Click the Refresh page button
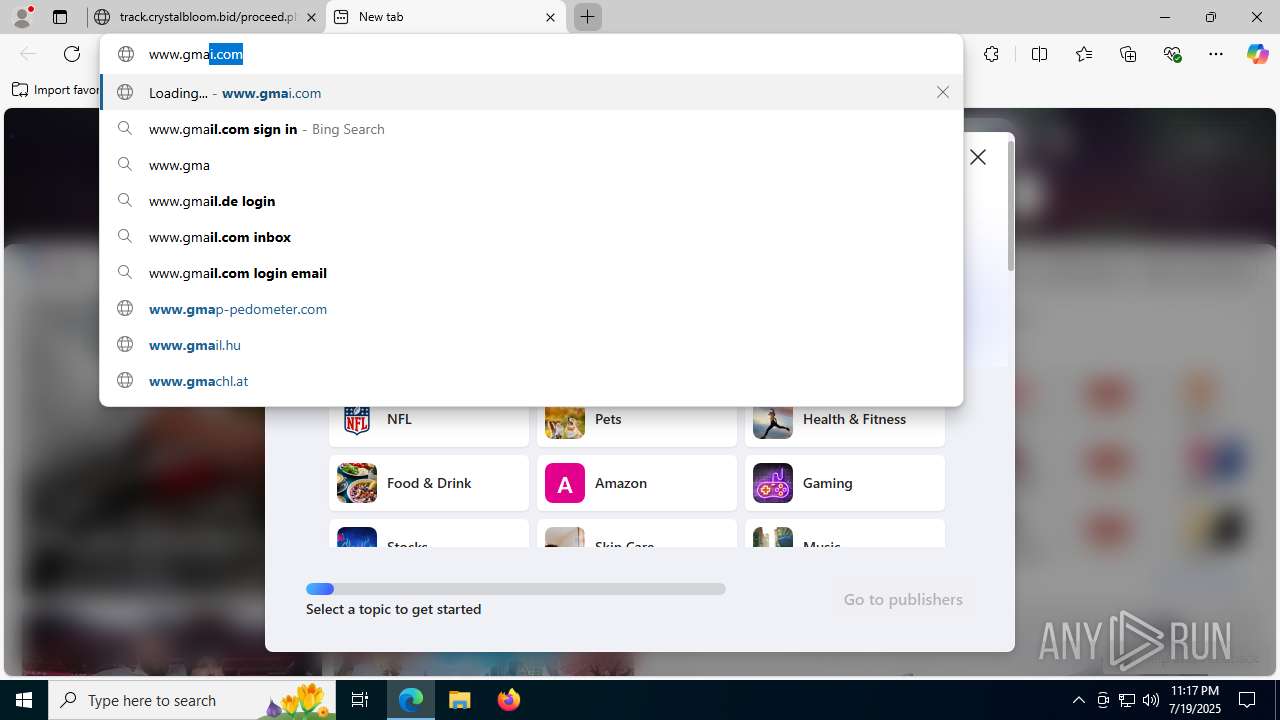The image size is (1280, 720). 72,54
